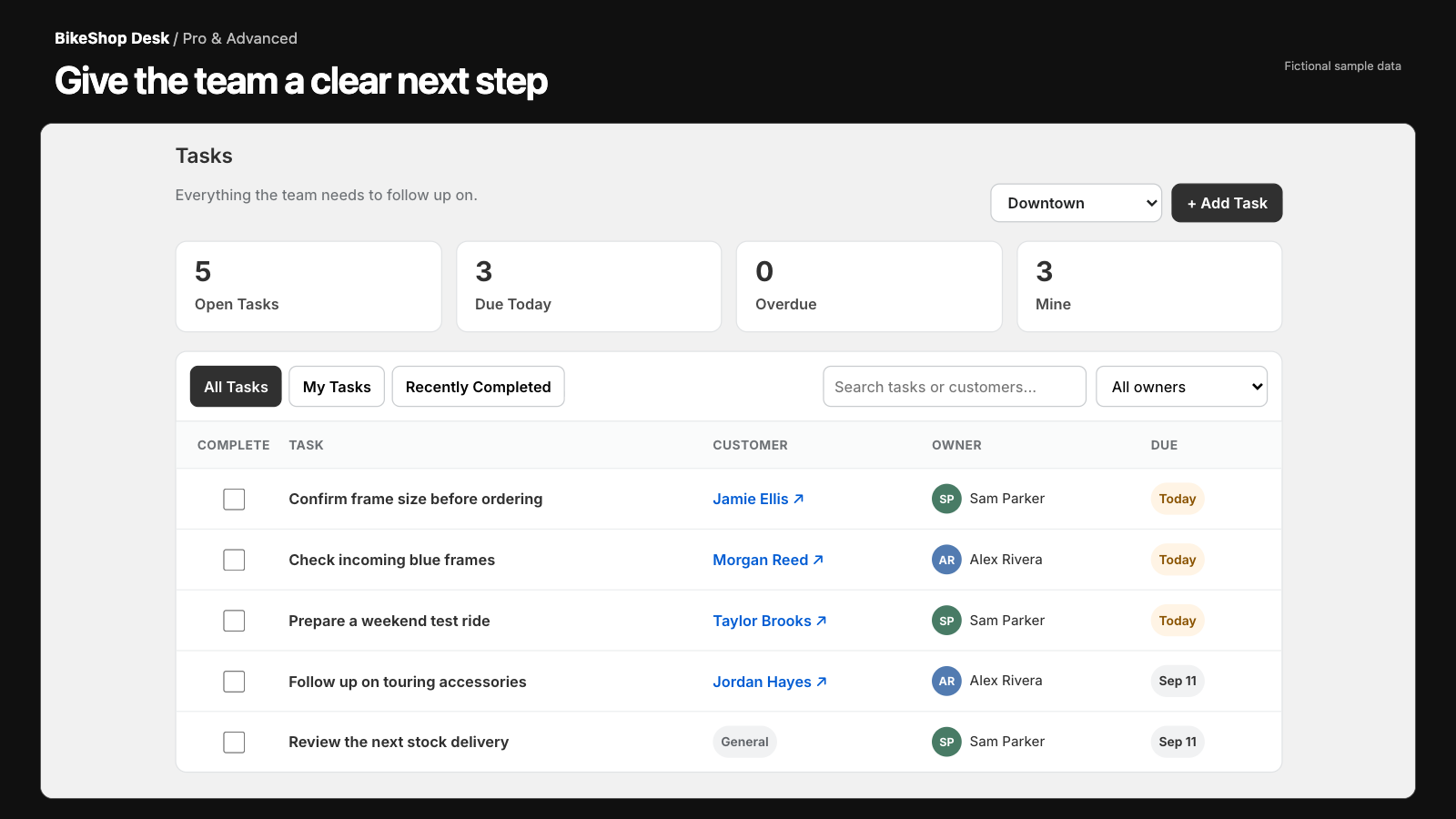
Task: Expand the All owners filter dropdown
Action: (x=1181, y=387)
